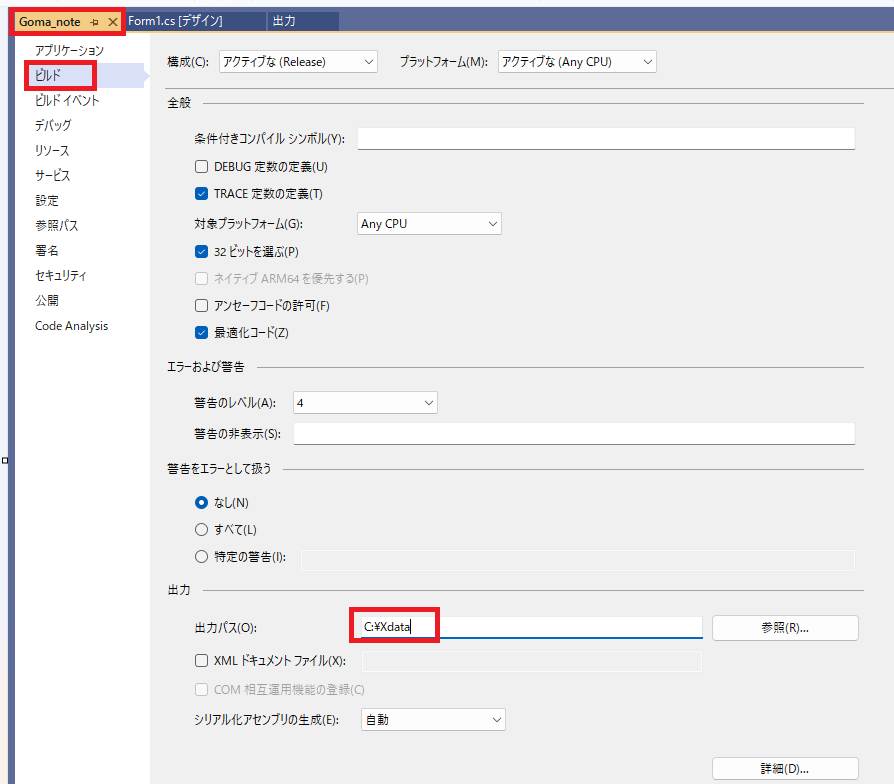This screenshot has height=784, width=894.
Task: Enable DEBUG 定数の定義 checkbox
Action: click(201, 167)
